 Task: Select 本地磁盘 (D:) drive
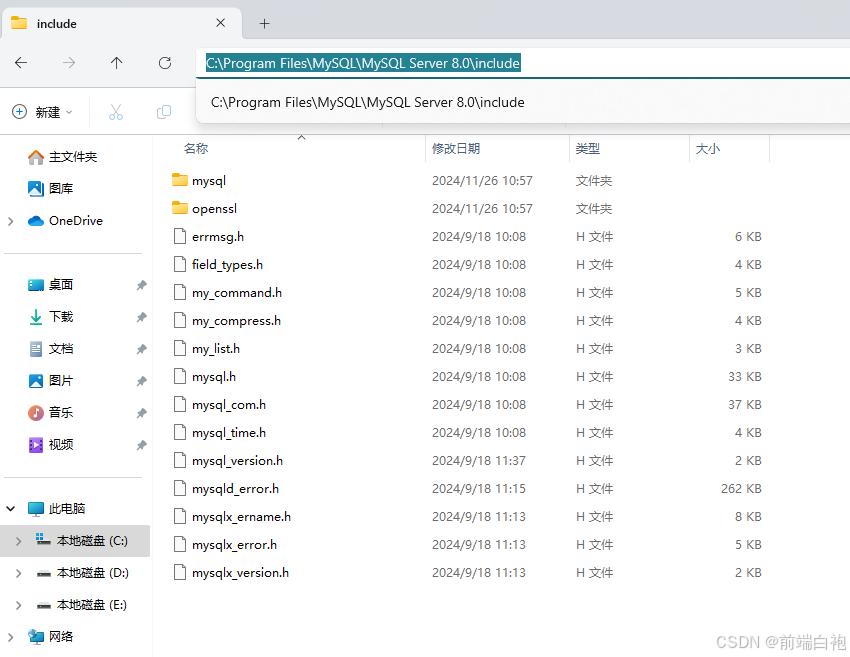82,572
